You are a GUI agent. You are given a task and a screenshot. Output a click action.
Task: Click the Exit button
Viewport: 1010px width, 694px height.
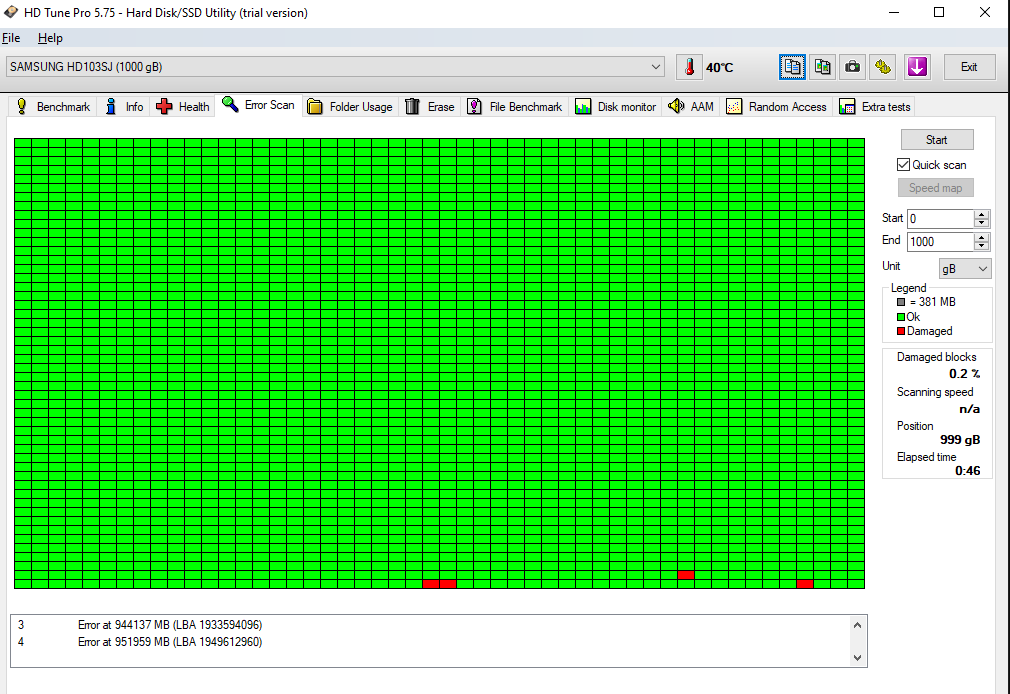969,67
